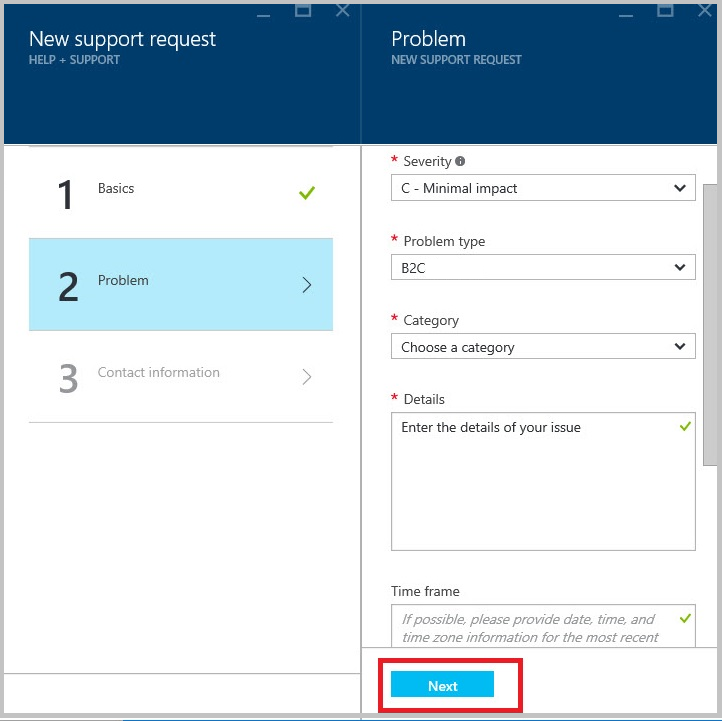This screenshot has width=722, height=721.
Task: Click the Severity info icon
Action: click(x=460, y=161)
